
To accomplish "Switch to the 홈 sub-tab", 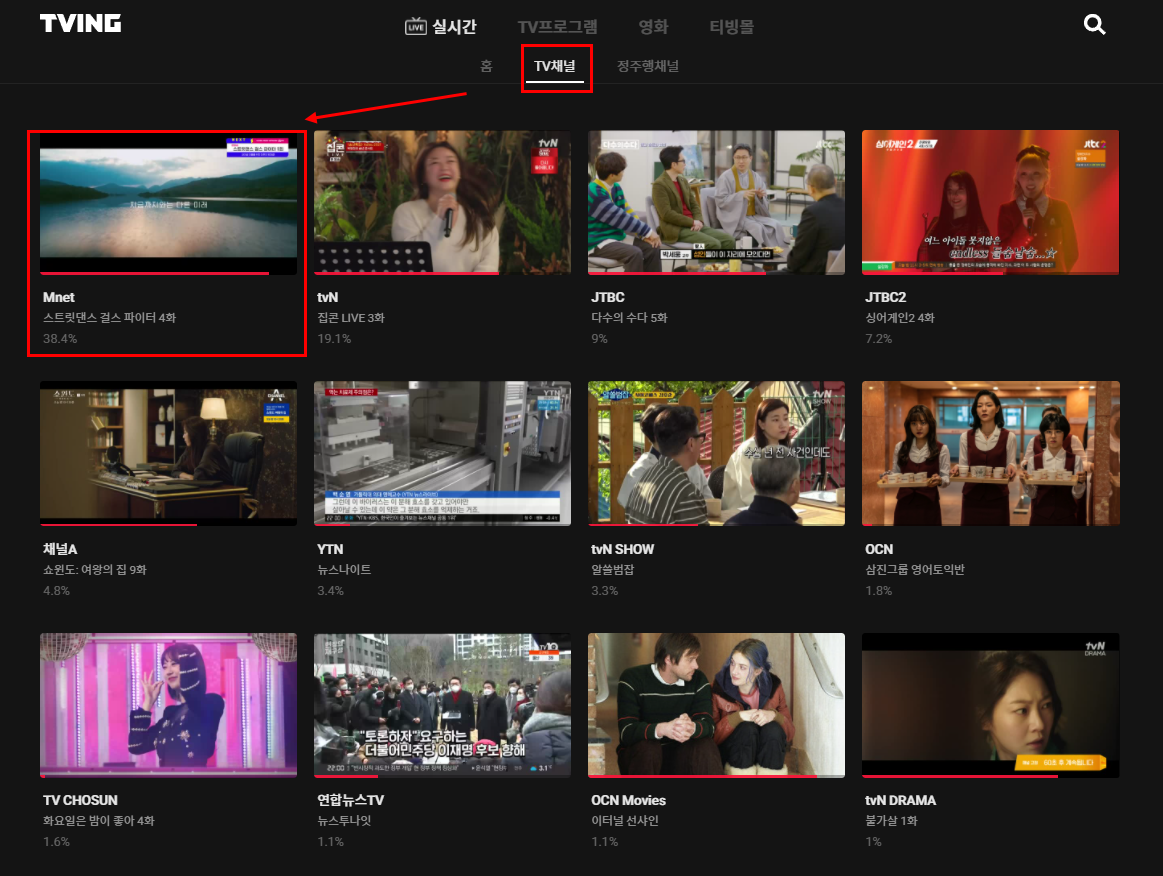I will [x=487, y=66].
